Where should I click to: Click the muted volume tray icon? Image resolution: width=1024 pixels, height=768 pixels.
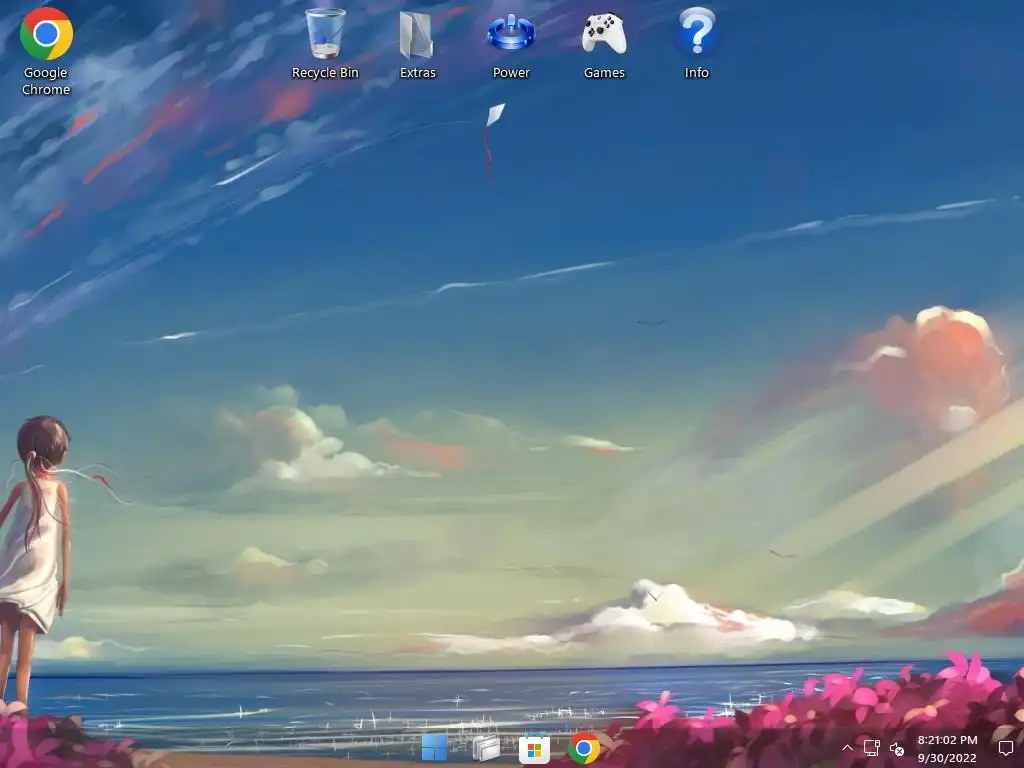click(897, 748)
